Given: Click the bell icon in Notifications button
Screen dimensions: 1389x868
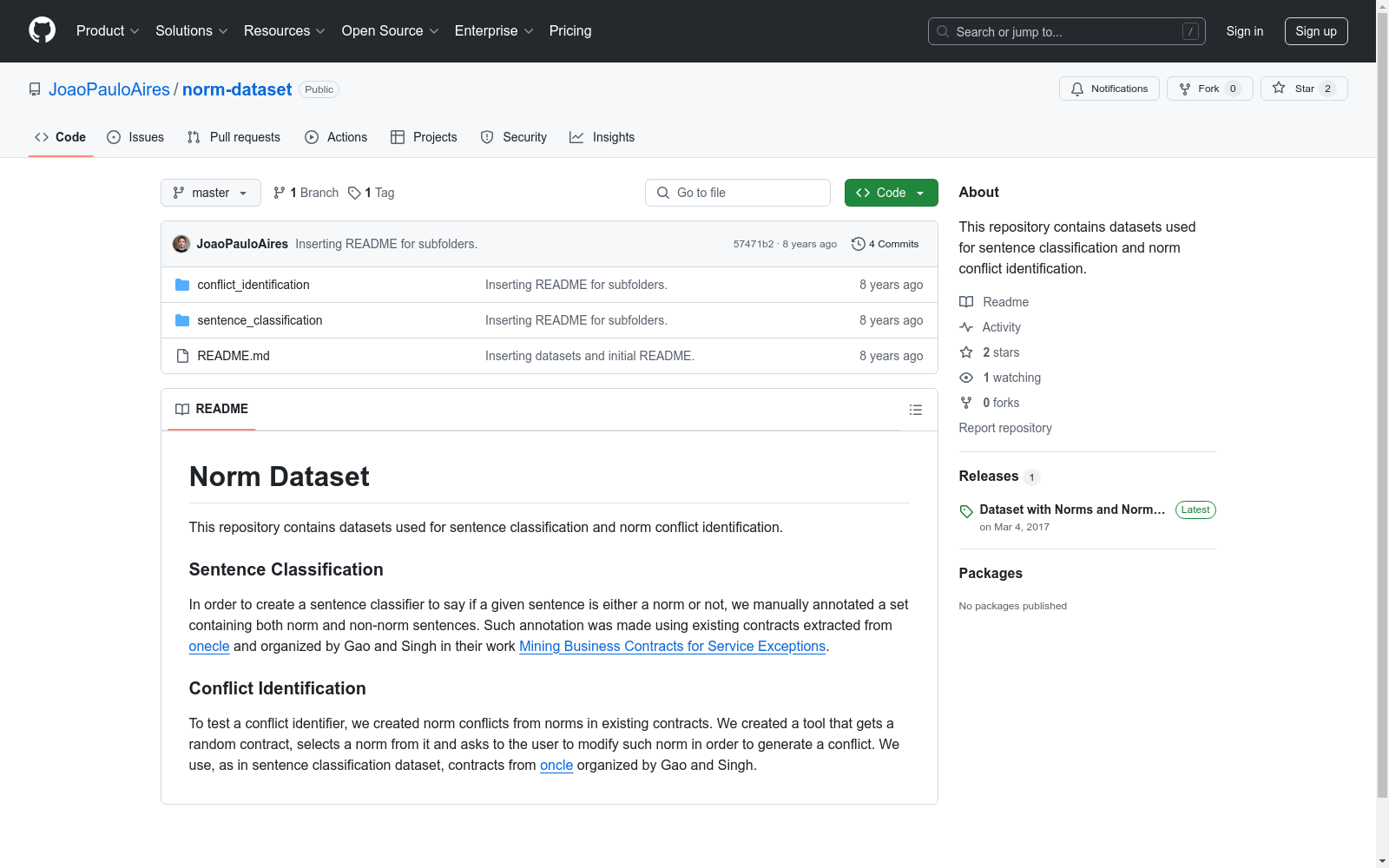Looking at the screenshot, I should [1077, 89].
